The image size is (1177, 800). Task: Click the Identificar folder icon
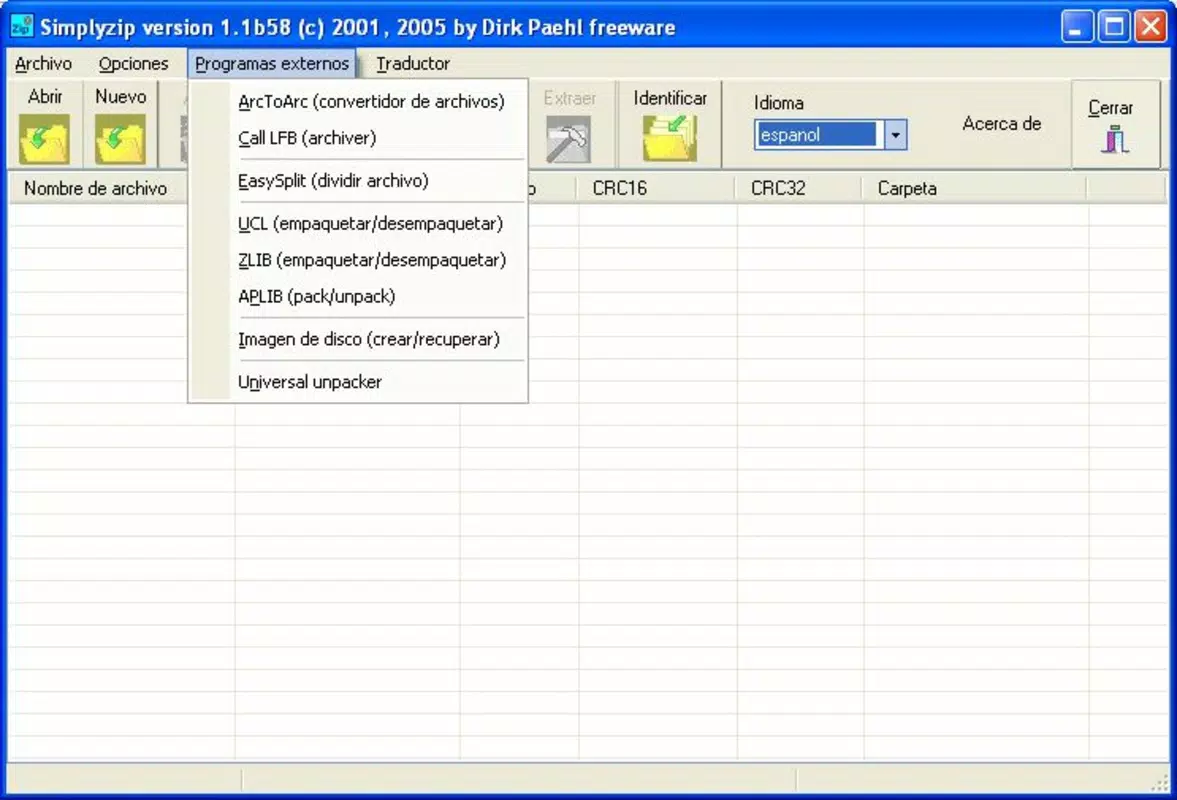pyautogui.click(x=670, y=138)
